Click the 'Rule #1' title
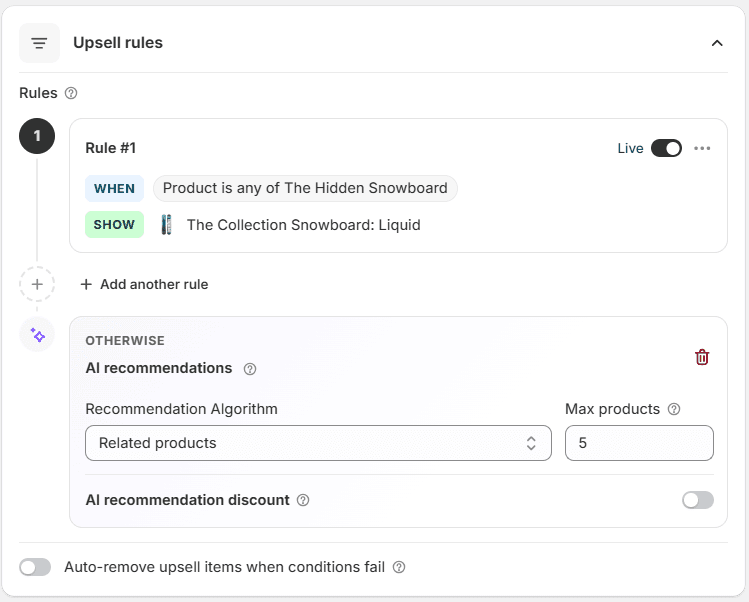749x602 pixels. (110, 148)
